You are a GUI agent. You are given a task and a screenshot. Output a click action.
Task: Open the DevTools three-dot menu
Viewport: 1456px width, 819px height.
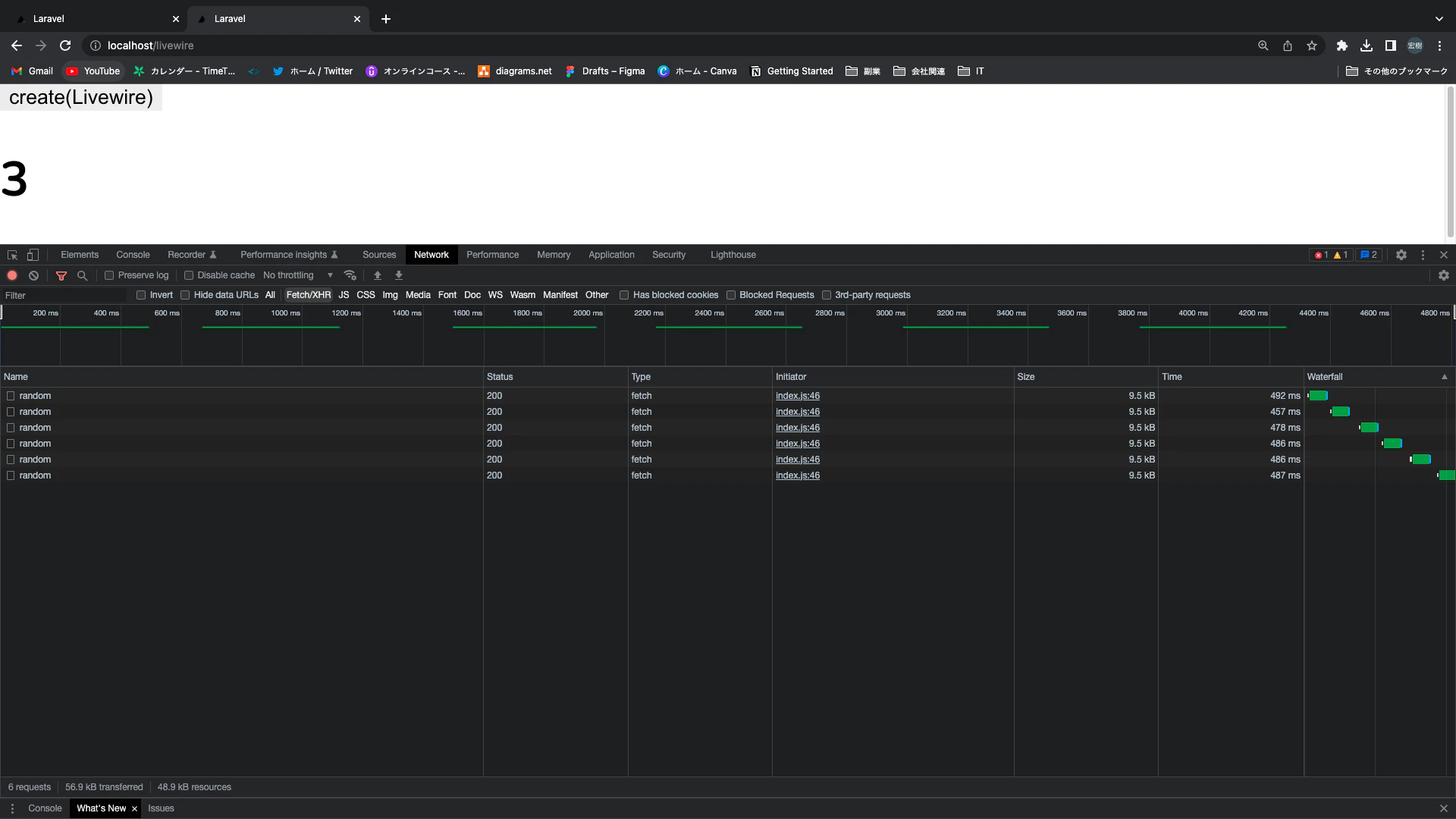coord(1423,255)
